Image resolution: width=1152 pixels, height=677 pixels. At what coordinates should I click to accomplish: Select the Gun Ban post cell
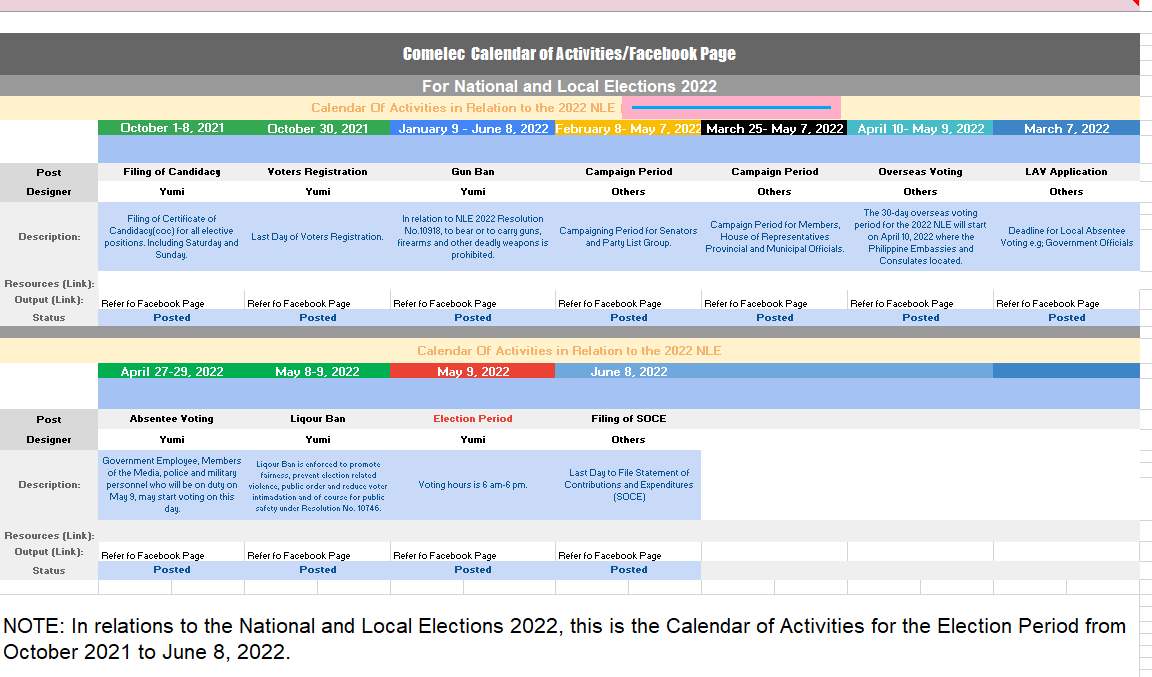(x=473, y=171)
